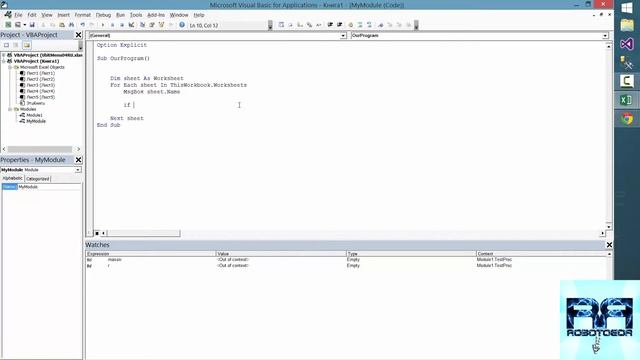Click the Expression column header in Watches
Image resolution: width=640 pixels, height=360 pixels.
point(150,254)
